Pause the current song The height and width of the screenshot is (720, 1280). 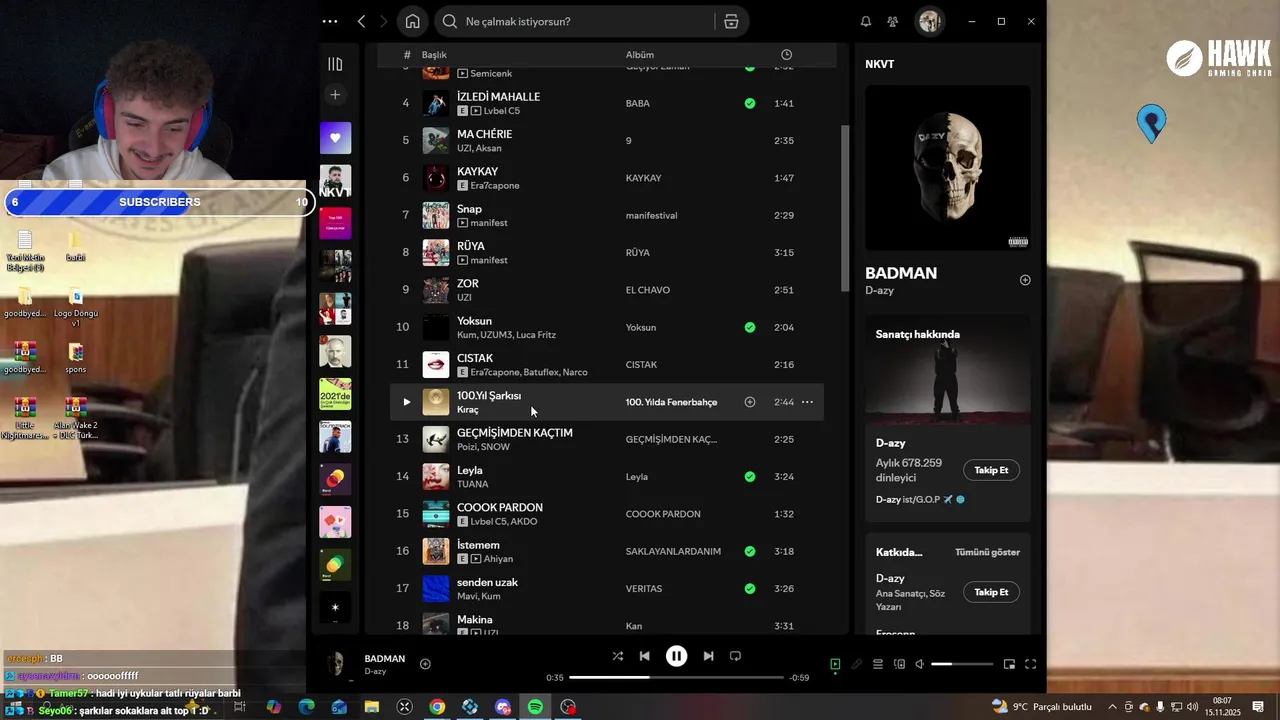click(x=677, y=656)
